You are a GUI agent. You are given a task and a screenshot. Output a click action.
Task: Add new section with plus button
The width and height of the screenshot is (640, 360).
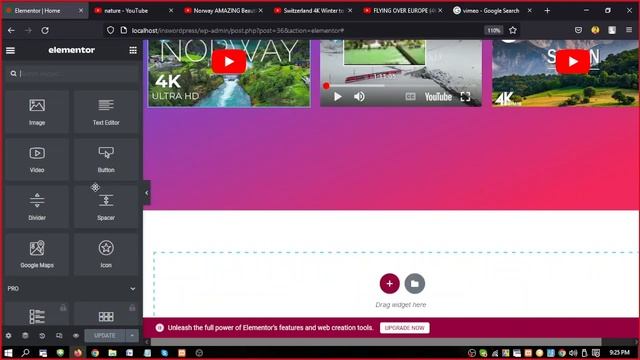389,284
